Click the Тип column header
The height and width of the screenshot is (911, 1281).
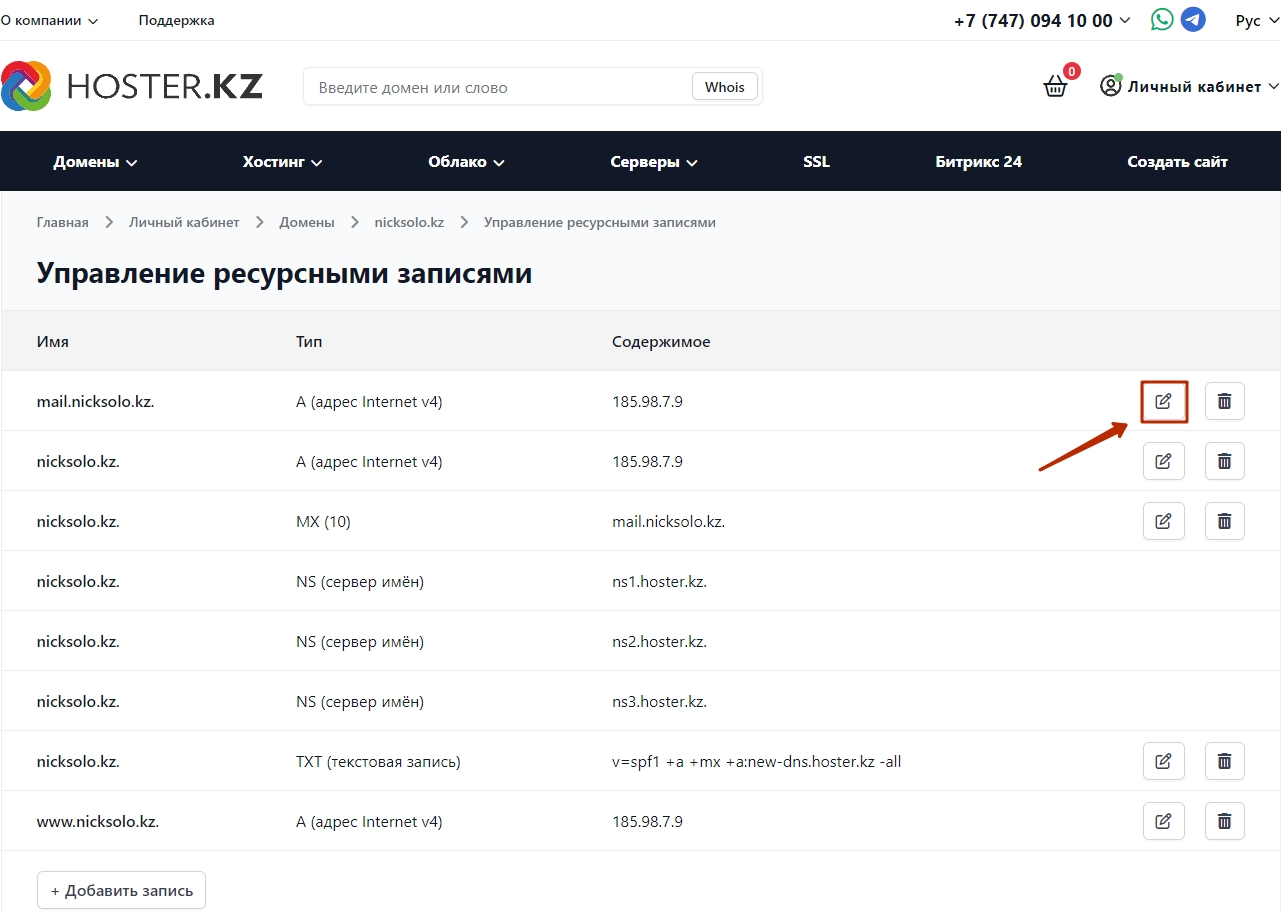pyautogui.click(x=309, y=341)
